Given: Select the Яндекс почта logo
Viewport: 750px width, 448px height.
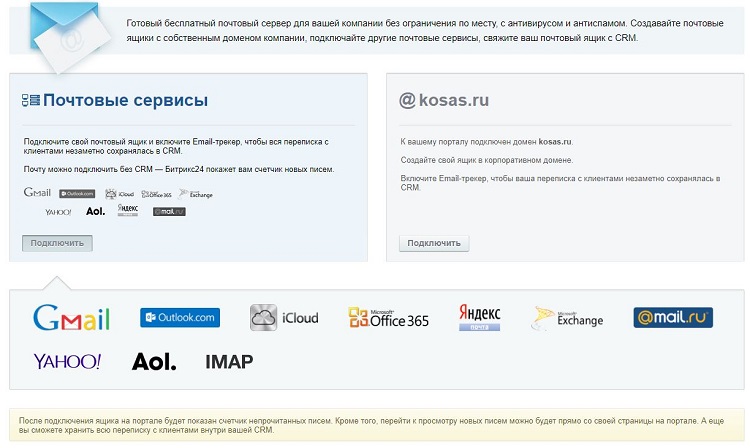Looking at the screenshot, I should coord(479,317).
